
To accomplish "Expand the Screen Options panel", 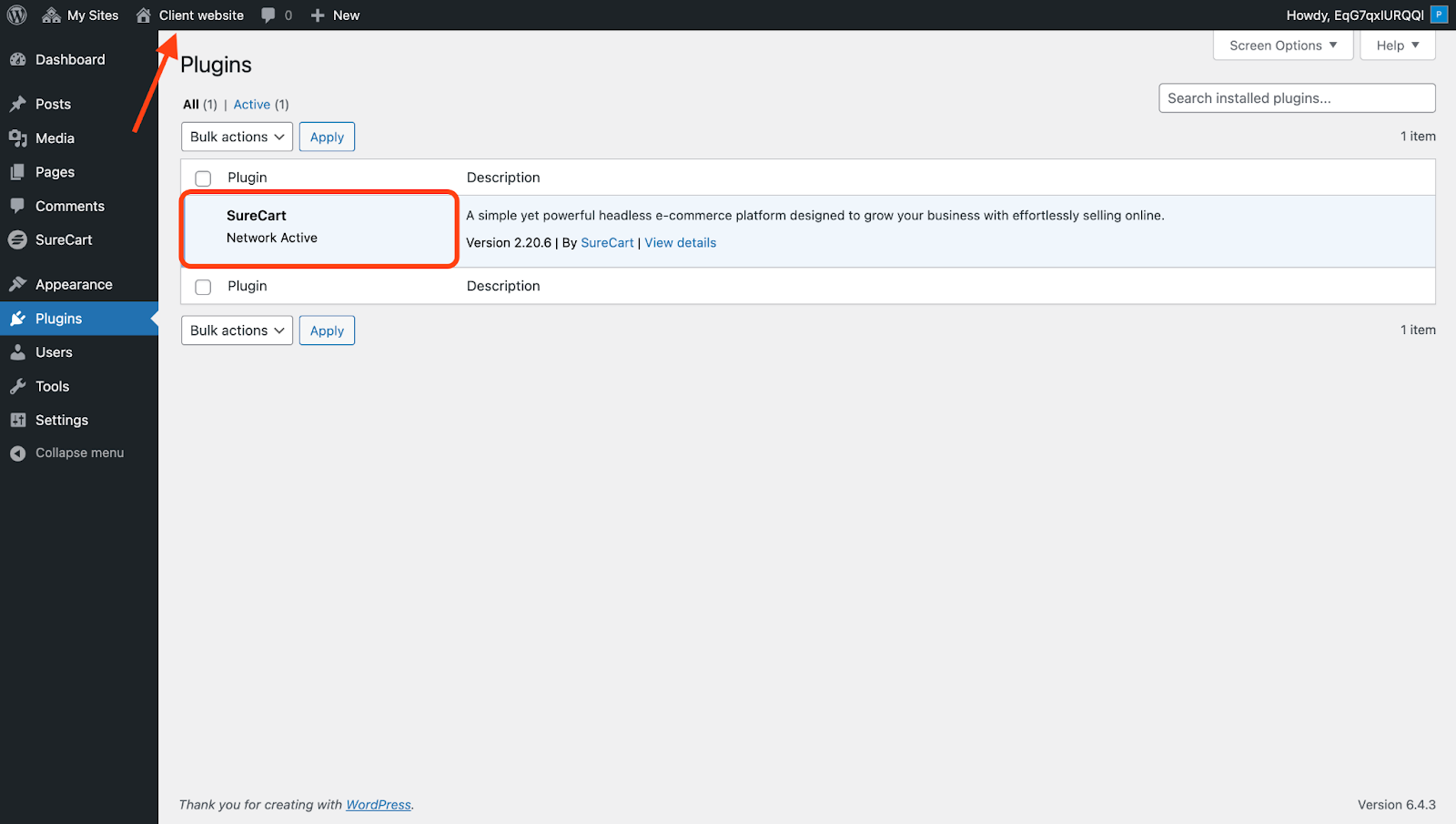I will click(1282, 45).
